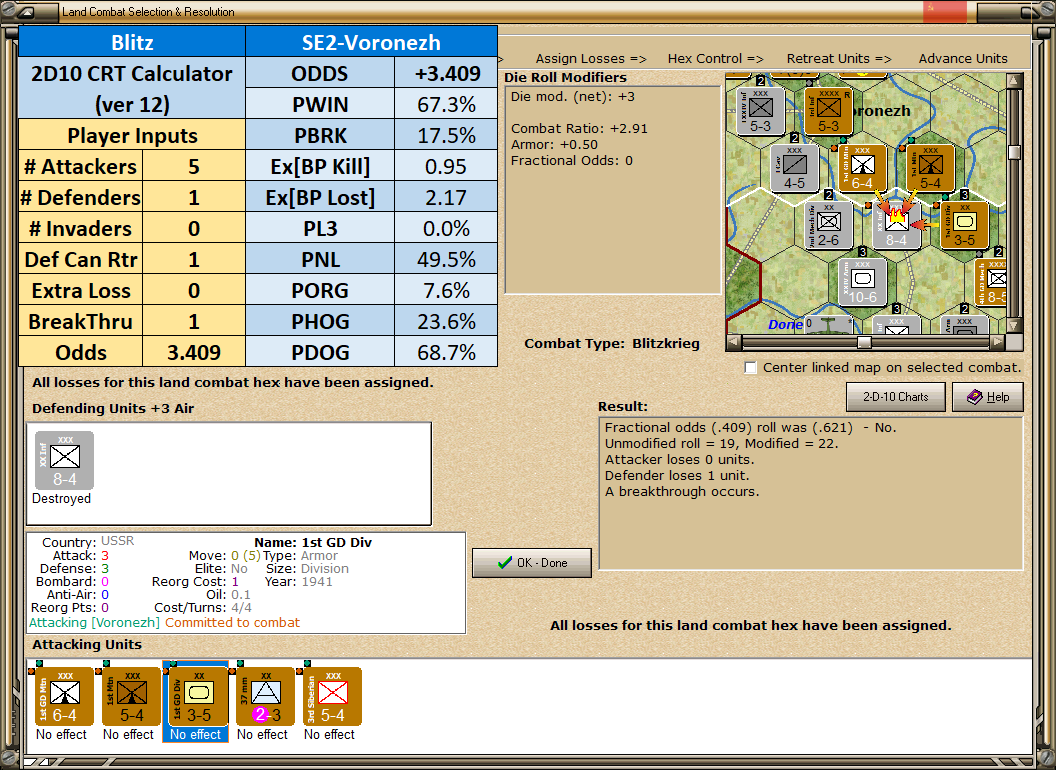Viewport: 1056px width, 770px height.
Task: Click the SE2-Voronezh header cell
Action: click(371, 42)
